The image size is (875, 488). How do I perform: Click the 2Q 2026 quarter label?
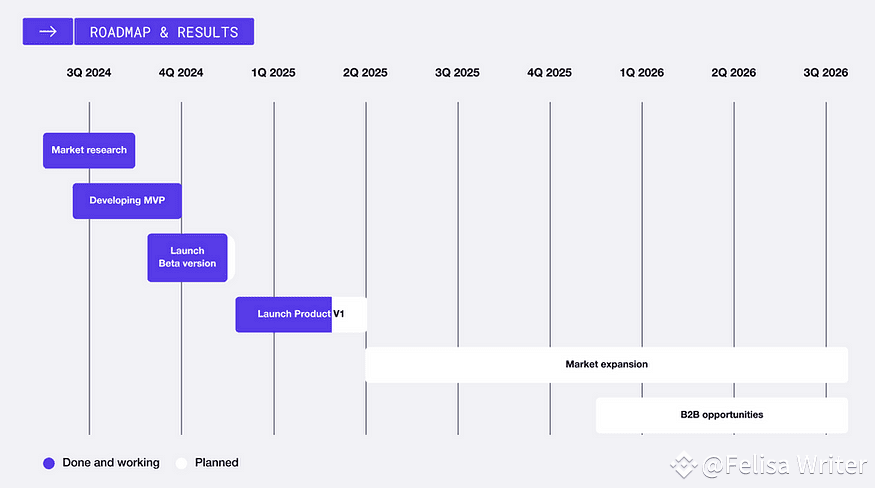coord(733,73)
